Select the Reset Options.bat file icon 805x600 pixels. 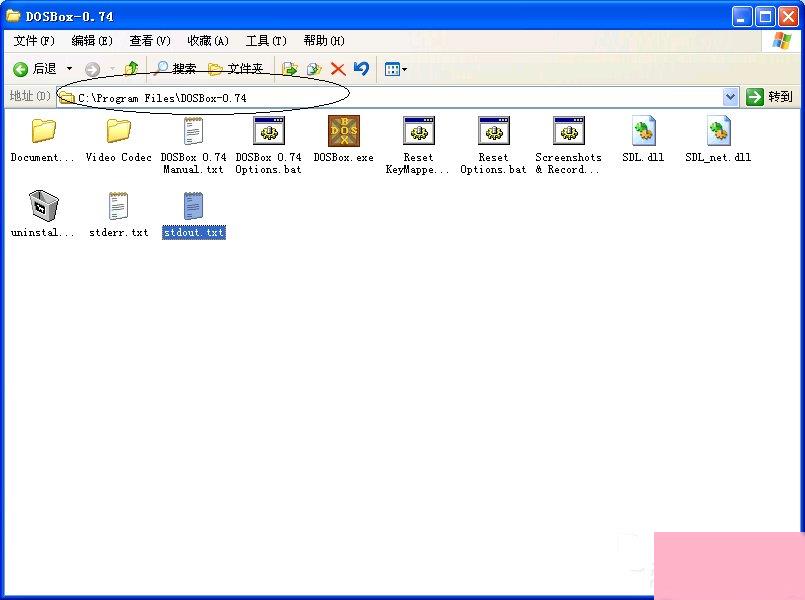click(493, 131)
